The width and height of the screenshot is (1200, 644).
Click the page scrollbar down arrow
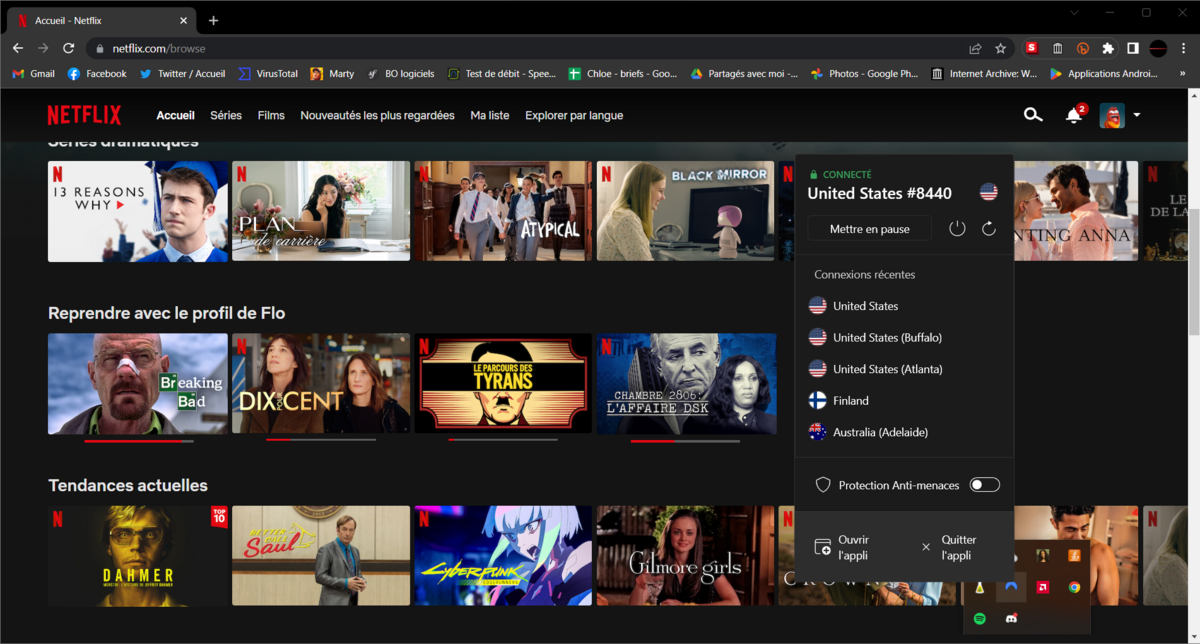(x=1193, y=636)
